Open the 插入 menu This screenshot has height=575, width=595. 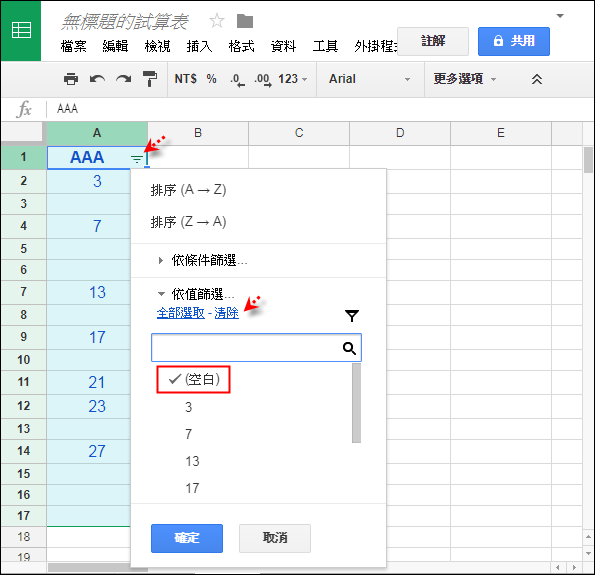point(199,46)
